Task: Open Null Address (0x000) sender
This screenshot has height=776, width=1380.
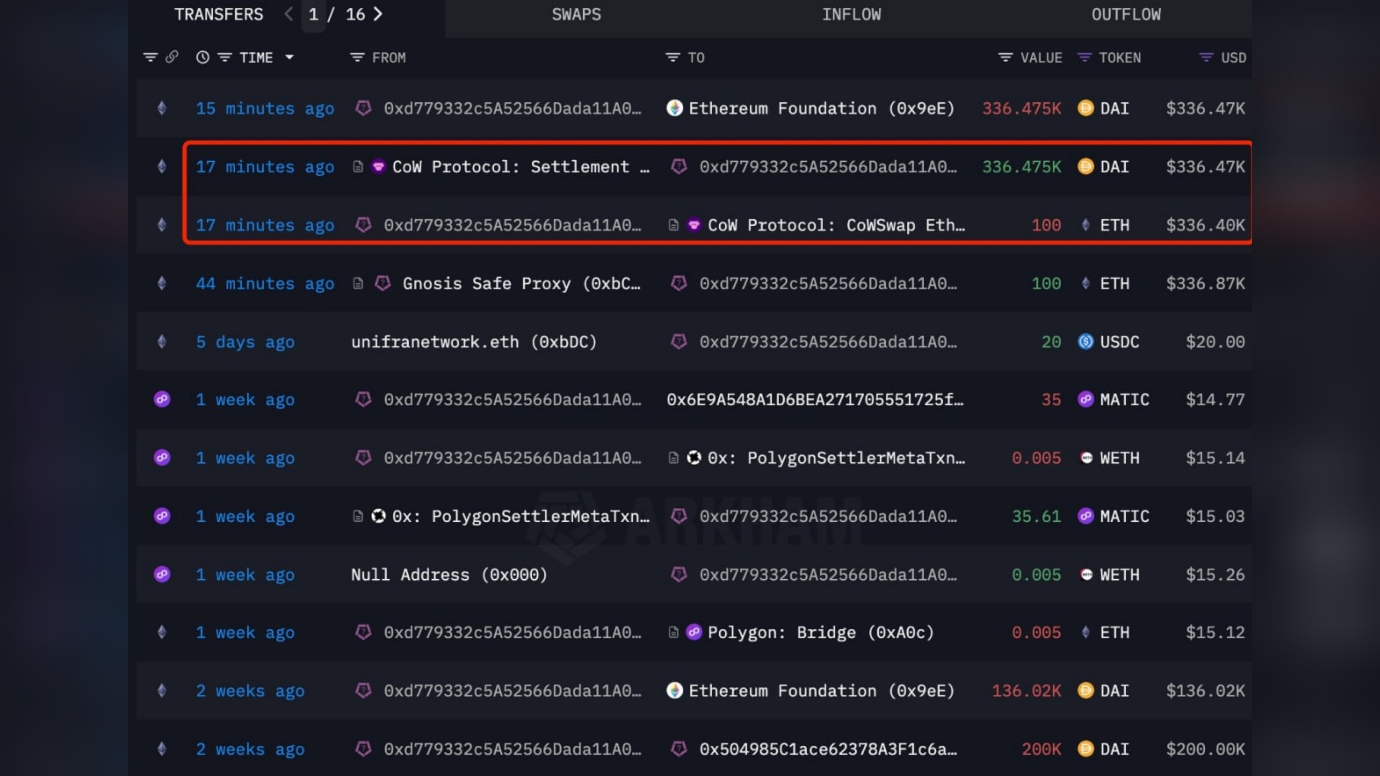Action: tap(449, 575)
